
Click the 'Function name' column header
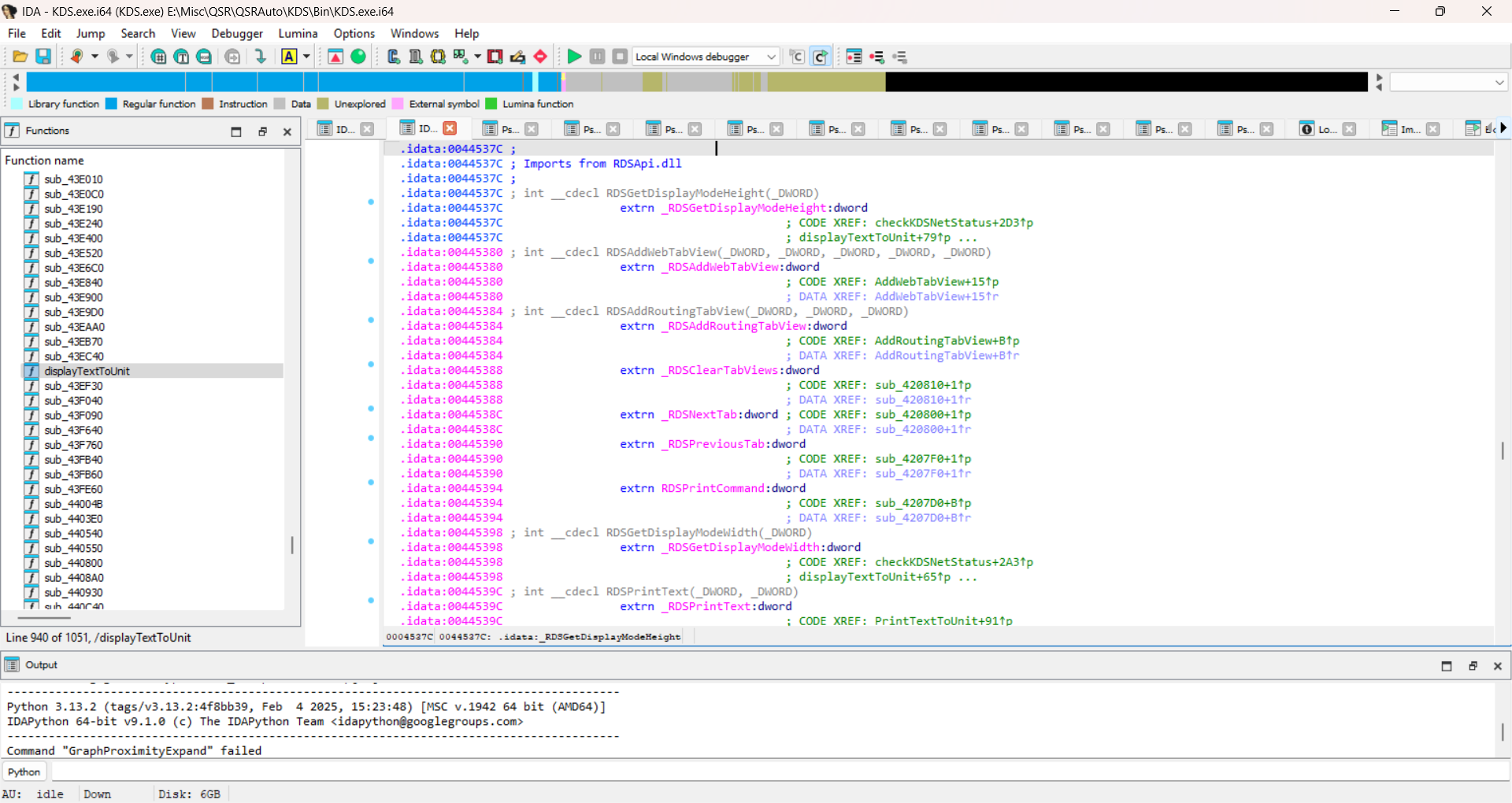point(45,160)
